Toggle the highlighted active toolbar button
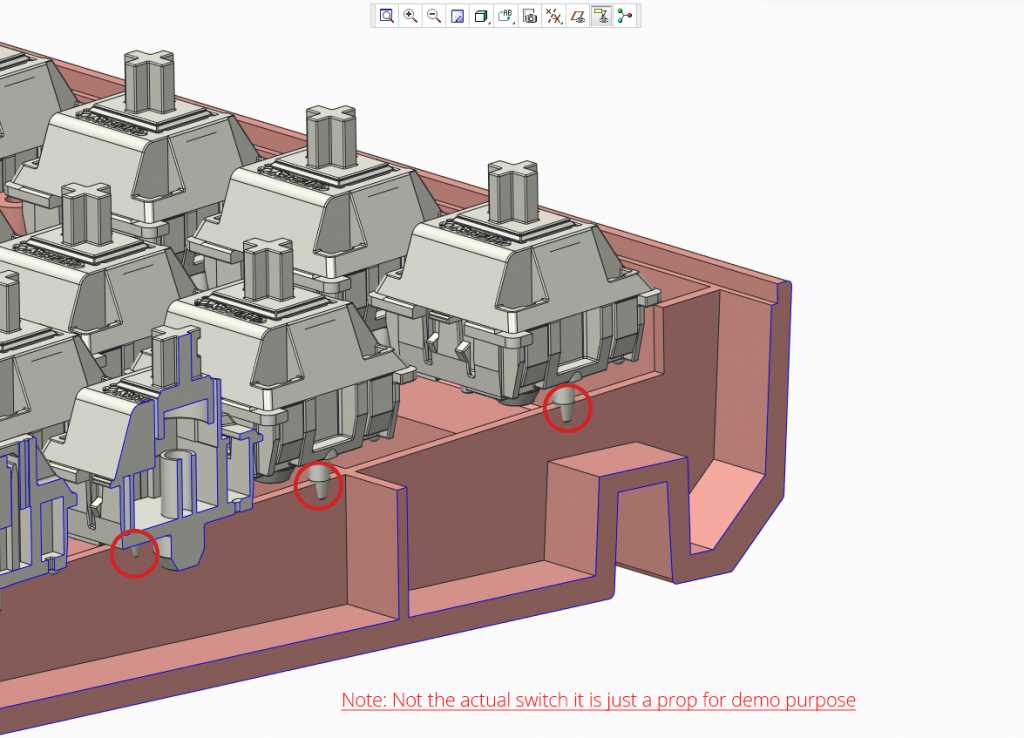Screen dimensions: 1024x738 [601, 16]
